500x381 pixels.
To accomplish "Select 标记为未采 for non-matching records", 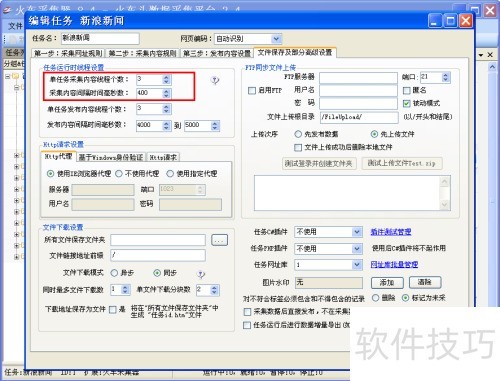I will [405, 298].
